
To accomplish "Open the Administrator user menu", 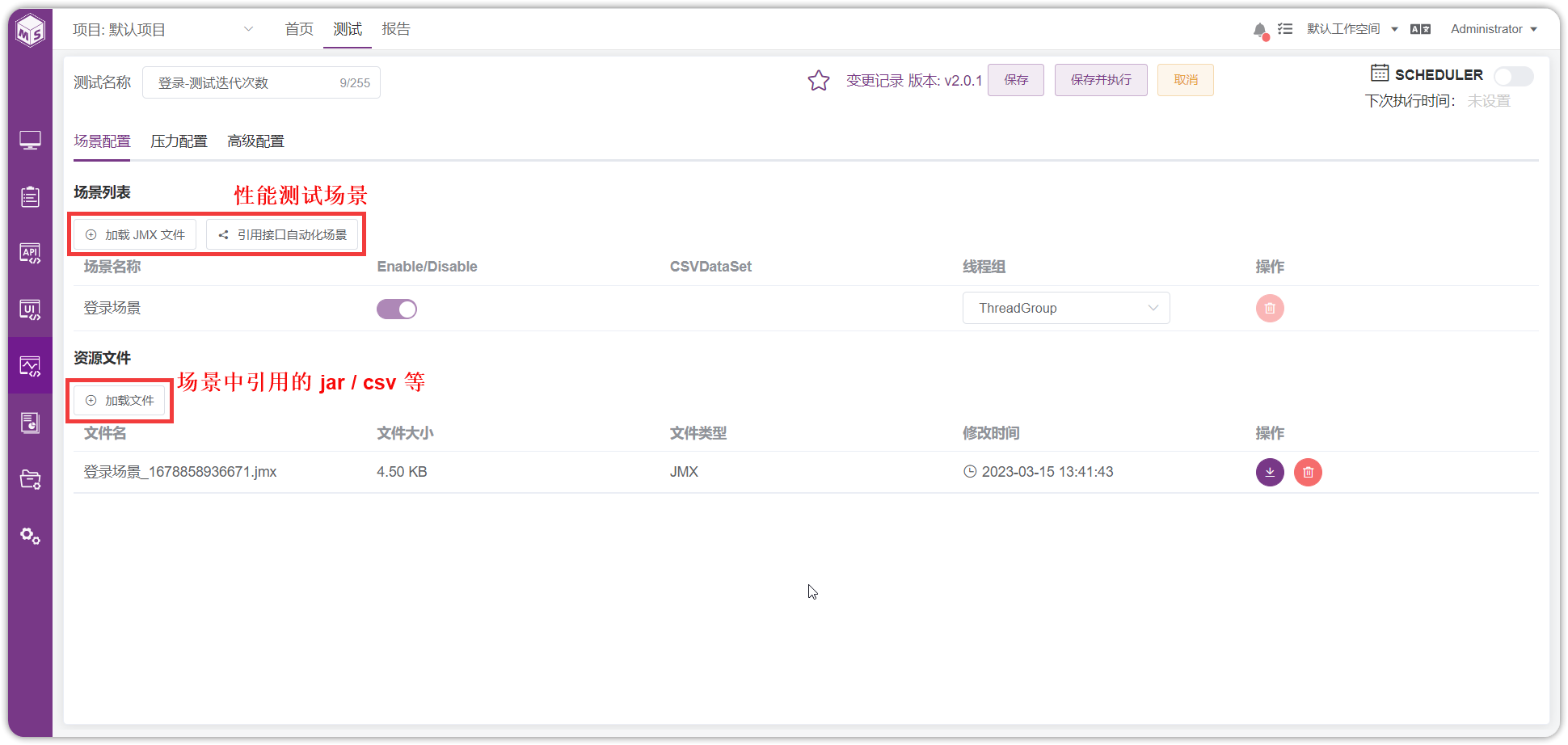I will [x=1494, y=29].
